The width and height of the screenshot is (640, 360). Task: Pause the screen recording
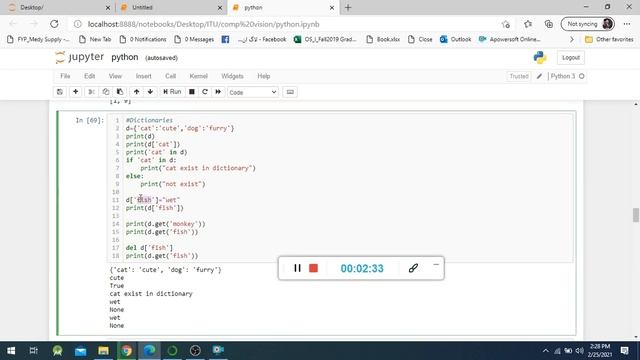[297, 268]
